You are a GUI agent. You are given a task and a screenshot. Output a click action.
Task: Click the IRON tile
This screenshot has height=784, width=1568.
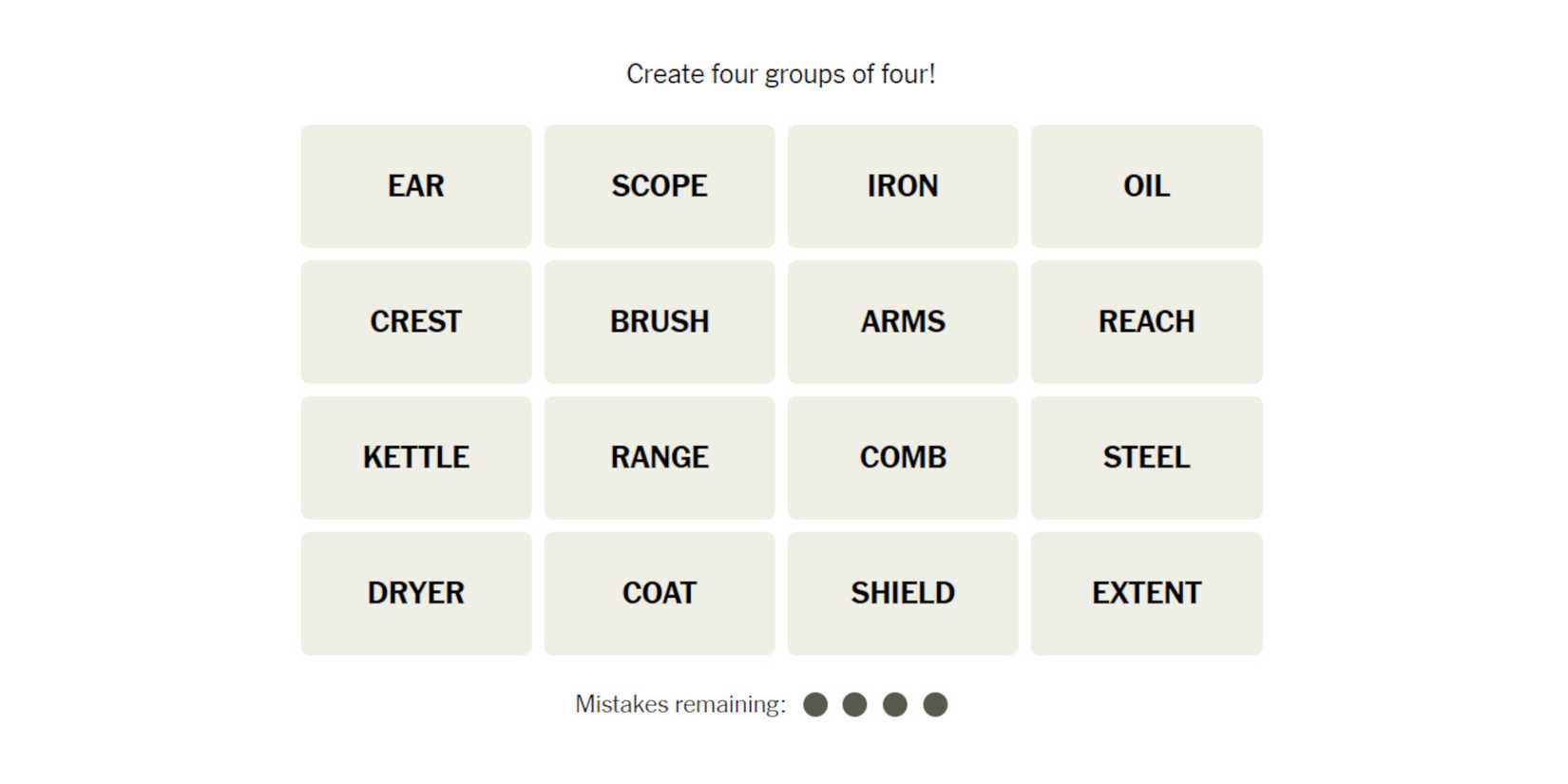tap(902, 186)
